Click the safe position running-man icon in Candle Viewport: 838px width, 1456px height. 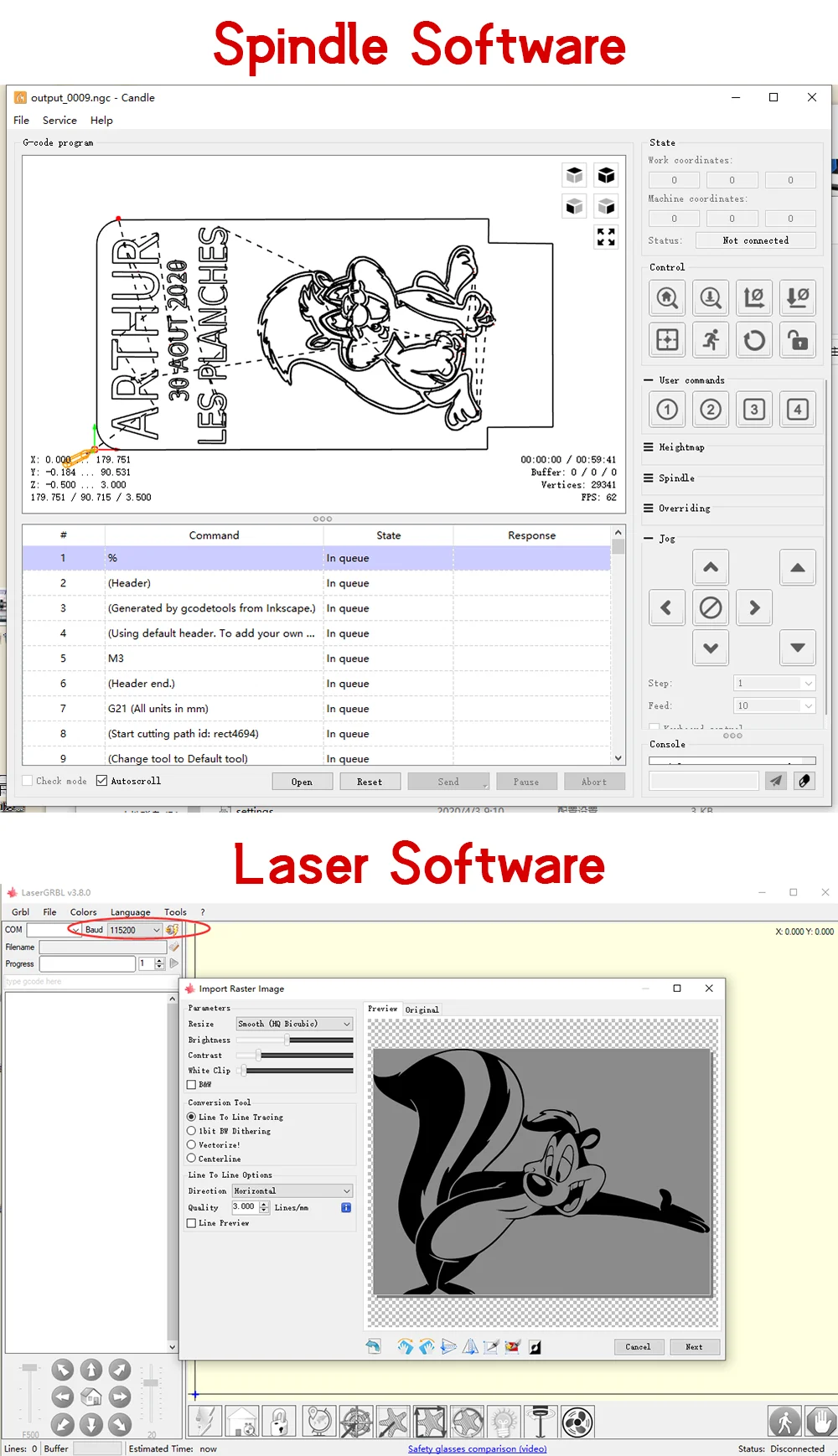click(711, 340)
